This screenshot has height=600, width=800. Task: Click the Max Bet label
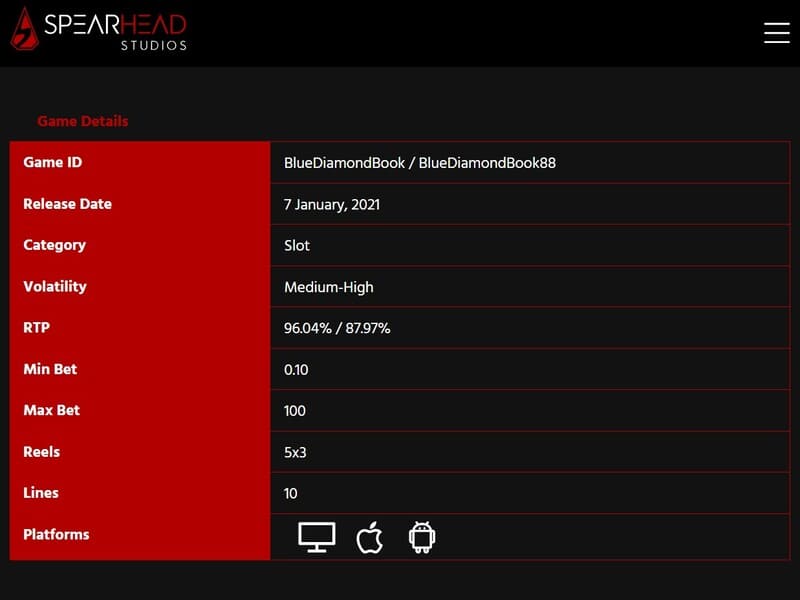coord(52,410)
